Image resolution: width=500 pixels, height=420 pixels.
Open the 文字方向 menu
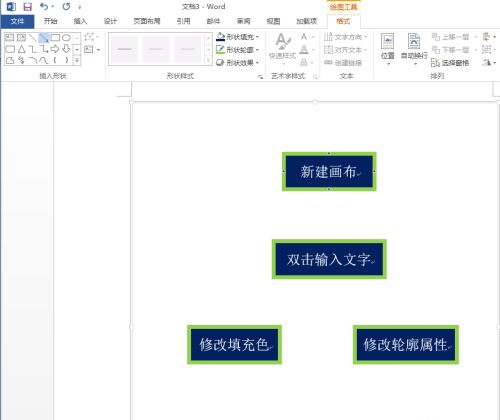coord(345,37)
